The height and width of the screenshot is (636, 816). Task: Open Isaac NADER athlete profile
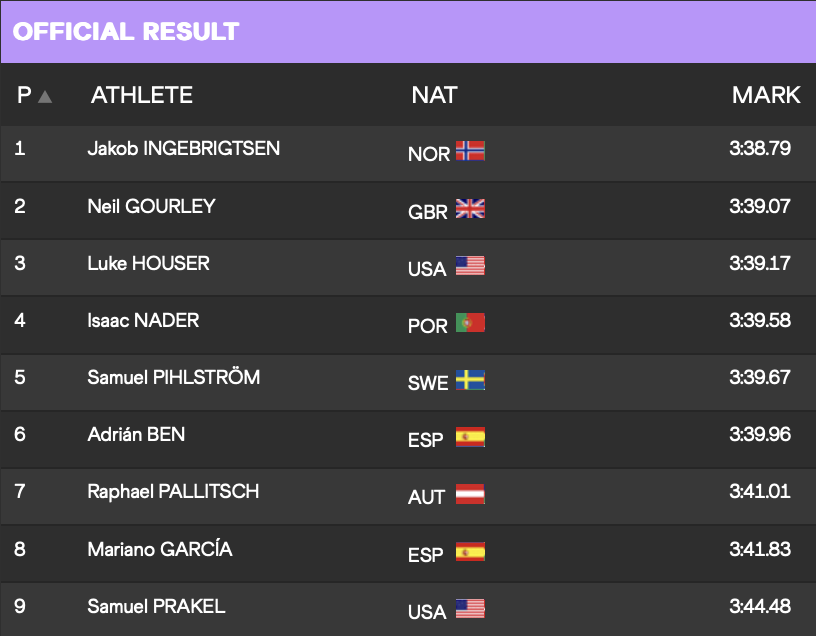pyautogui.click(x=143, y=320)
